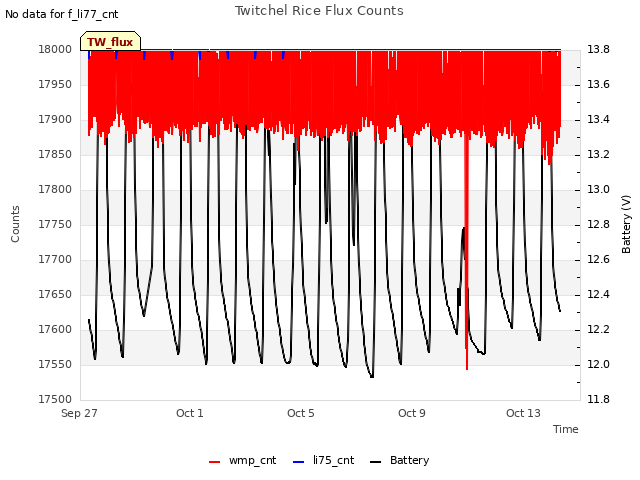Toggle the wmp_cnt legend entry

242,460
